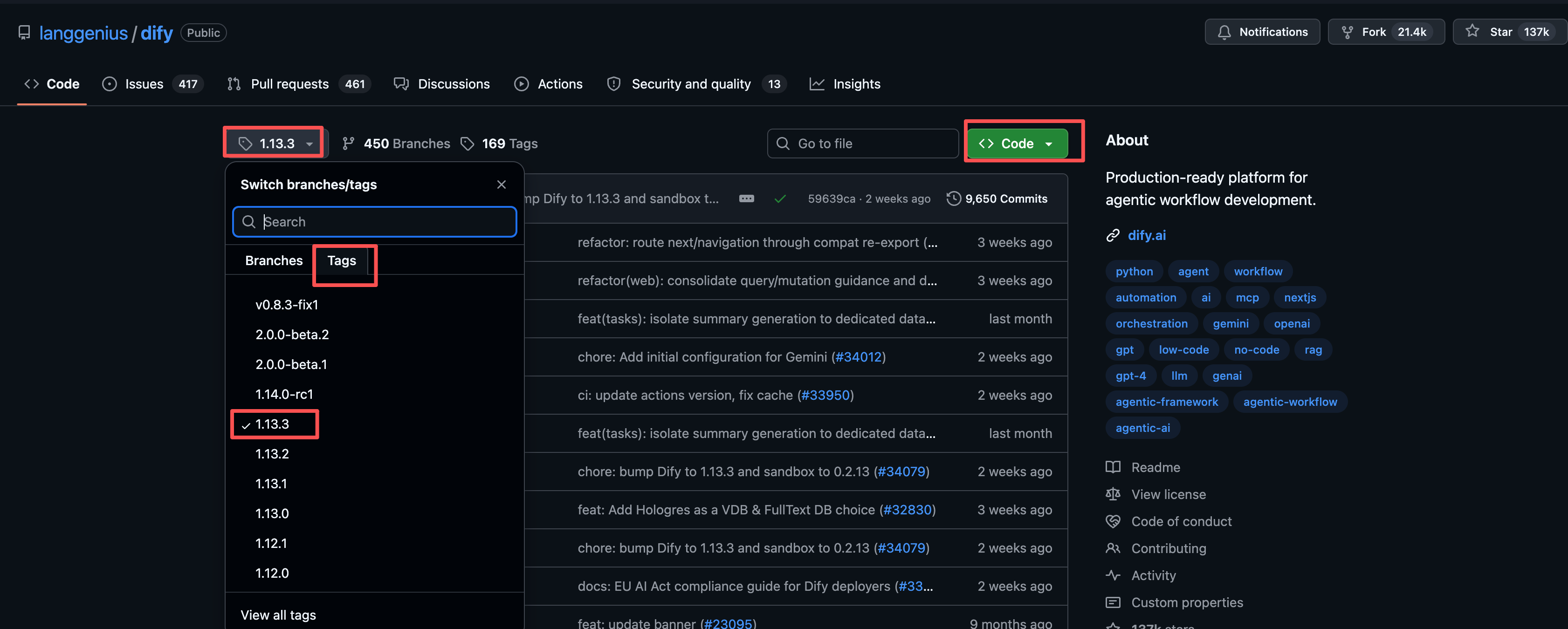
Task: Open the dify.ai website link
Action: tap(1146, 235)
